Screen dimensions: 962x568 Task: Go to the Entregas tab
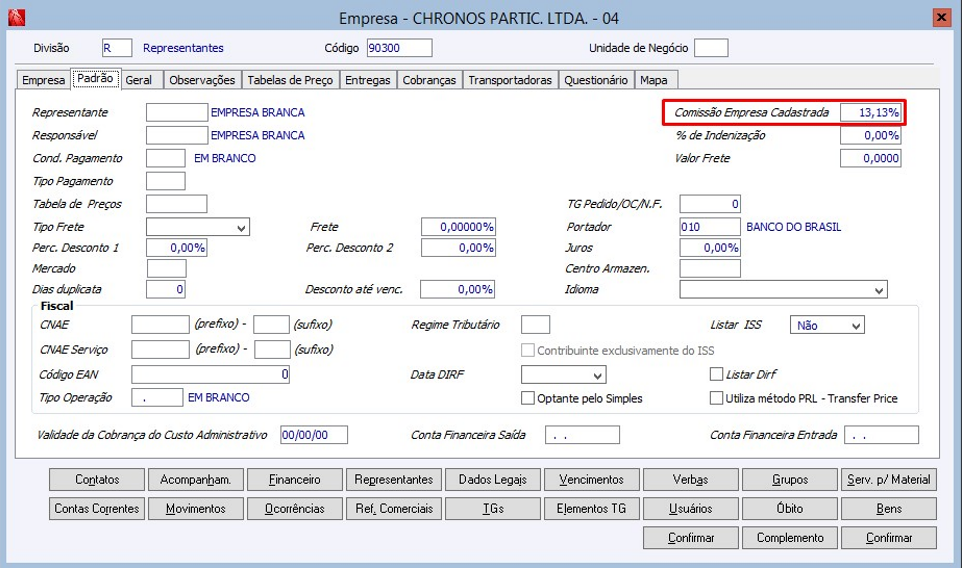click(367, 80)
